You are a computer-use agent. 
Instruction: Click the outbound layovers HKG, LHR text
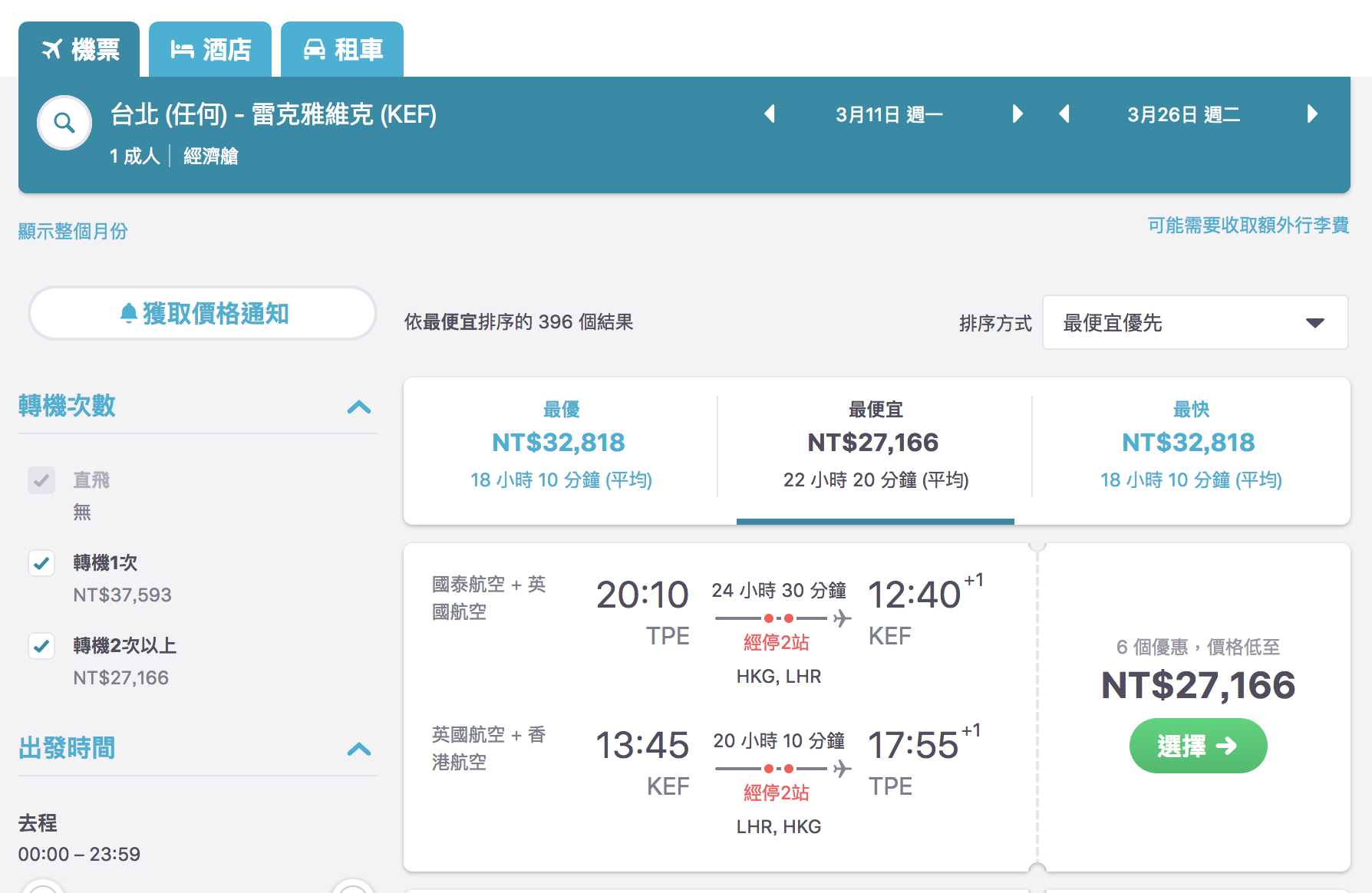(x=779, y=676)
